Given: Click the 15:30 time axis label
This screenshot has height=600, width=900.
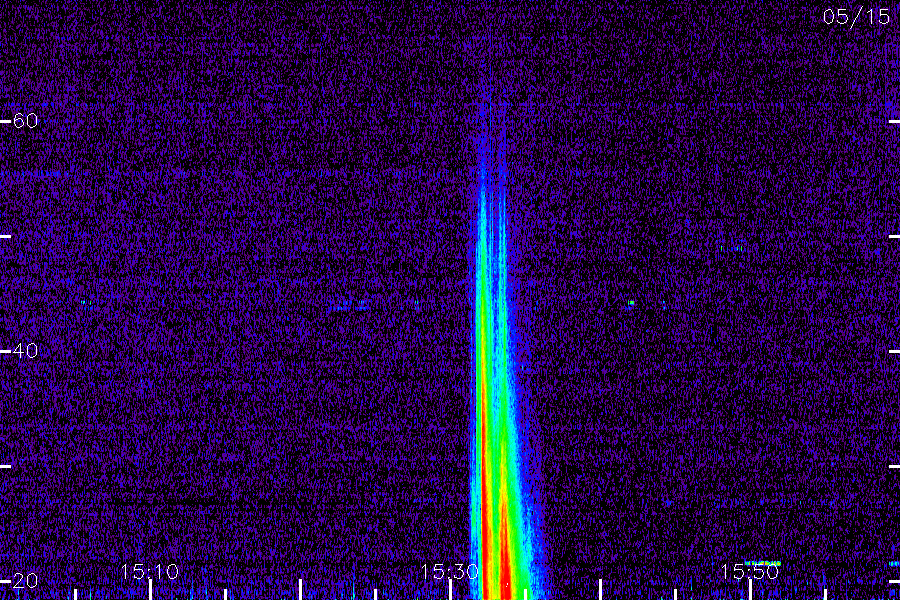Looking at the screenshot, I should point(449,572).
